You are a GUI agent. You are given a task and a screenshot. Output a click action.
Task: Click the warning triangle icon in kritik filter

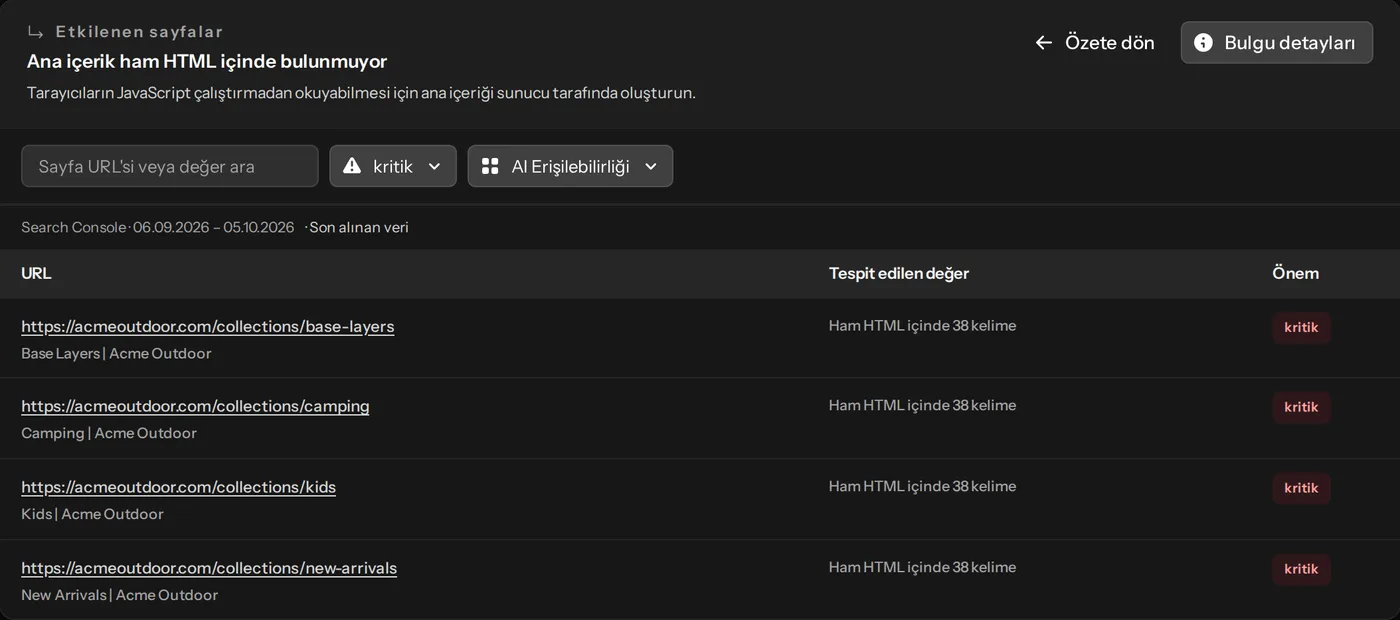click(x=352, y=166)
